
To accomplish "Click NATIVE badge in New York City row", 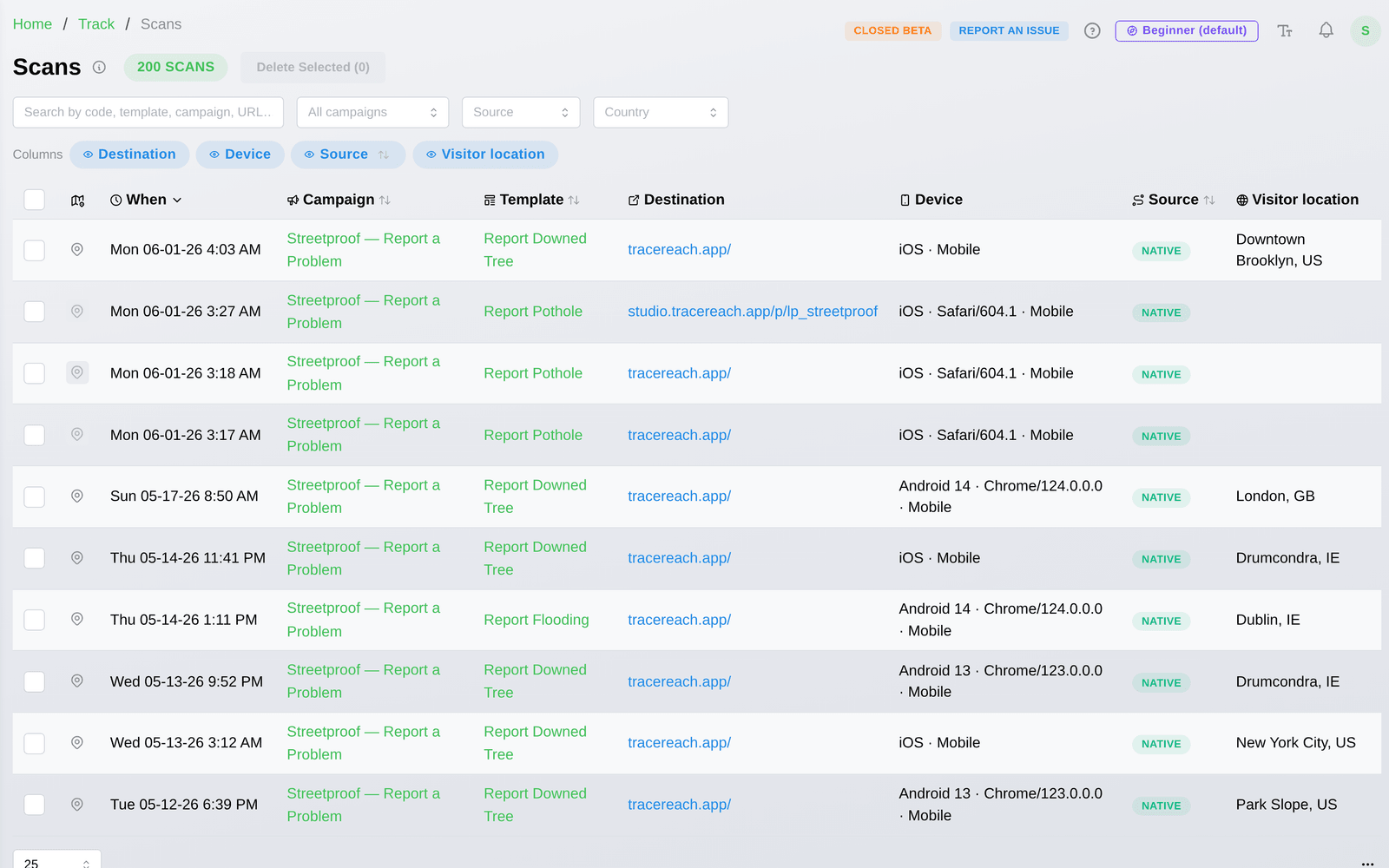I will pyautogui.click(x=1161, y=744).
